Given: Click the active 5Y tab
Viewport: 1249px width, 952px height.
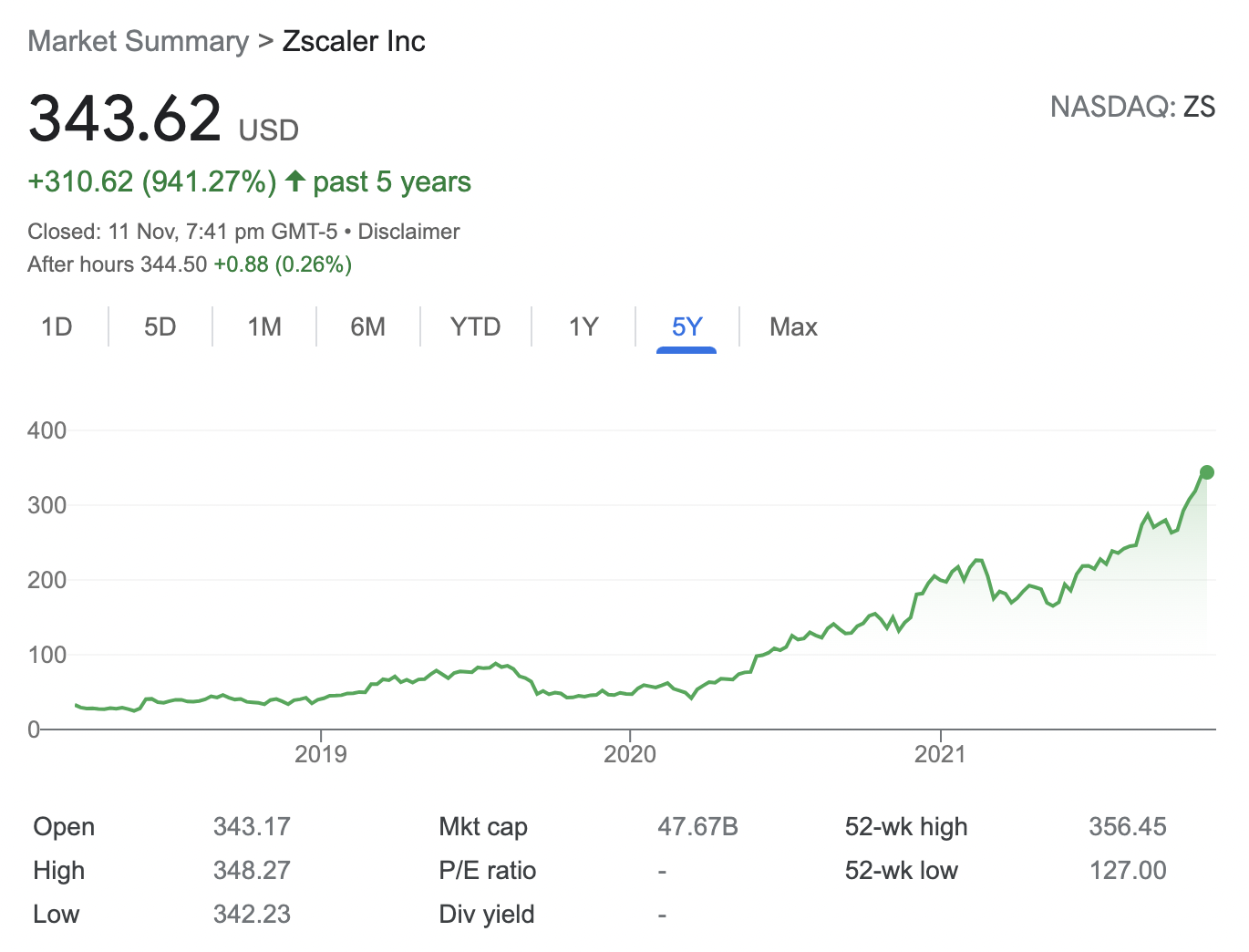Looking at the screenshot, I should point(686,326).
